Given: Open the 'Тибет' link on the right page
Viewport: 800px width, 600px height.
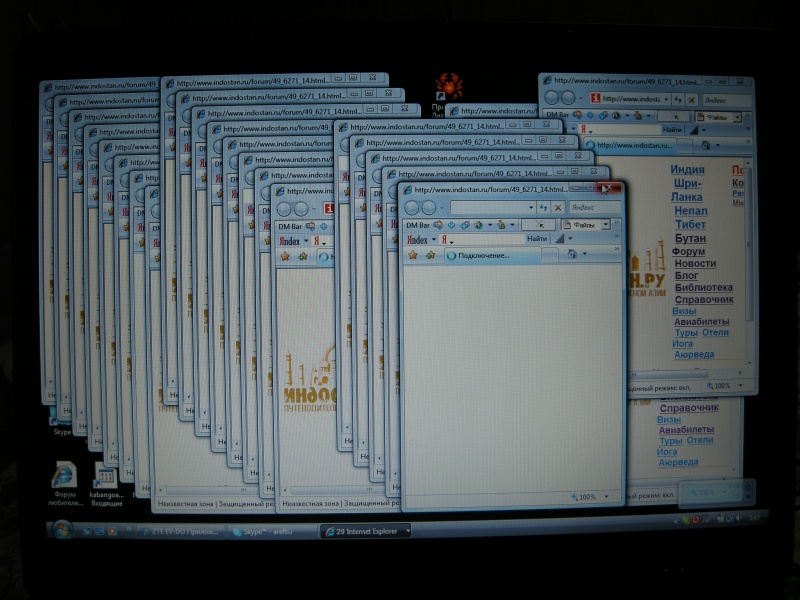Looking at the screenshot, I should 690,225.
